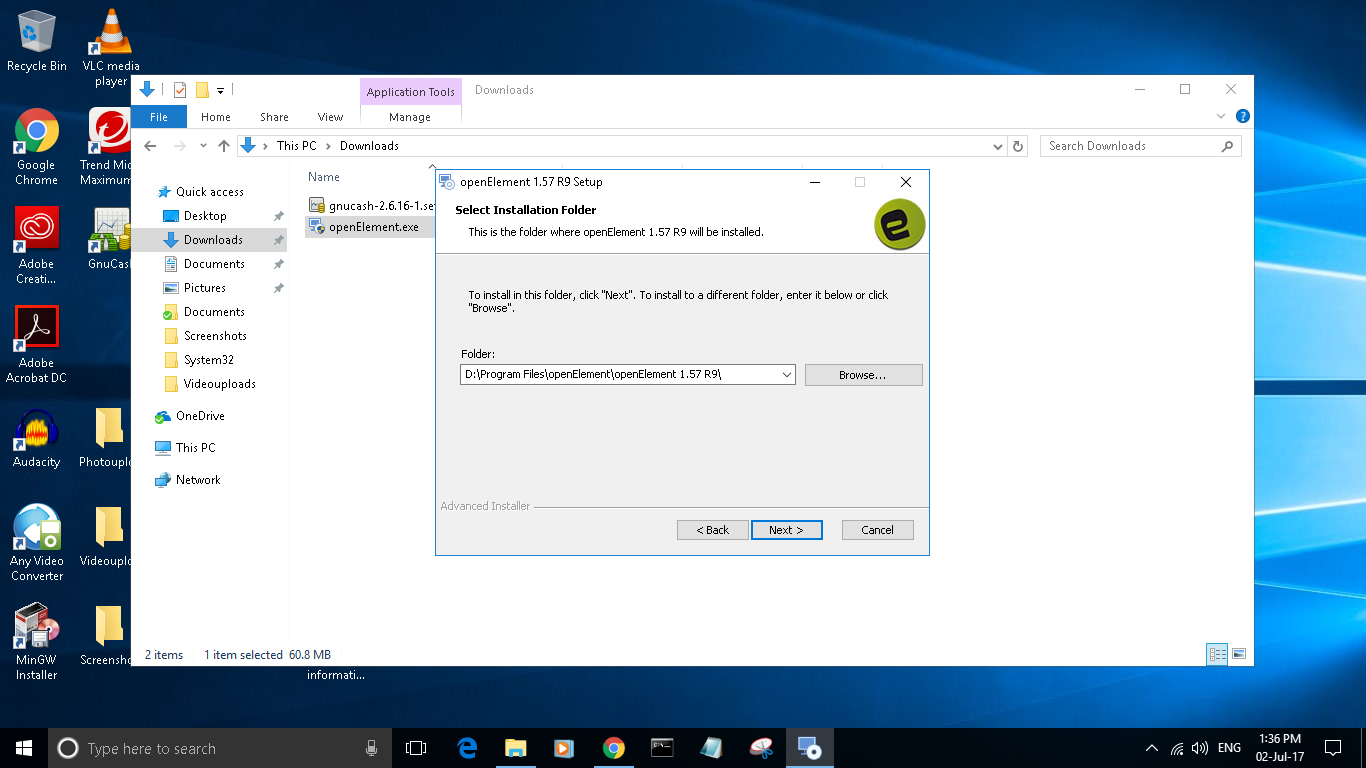Go up one folder level in Explorer
1366x768 pixels.
[224, 146]
